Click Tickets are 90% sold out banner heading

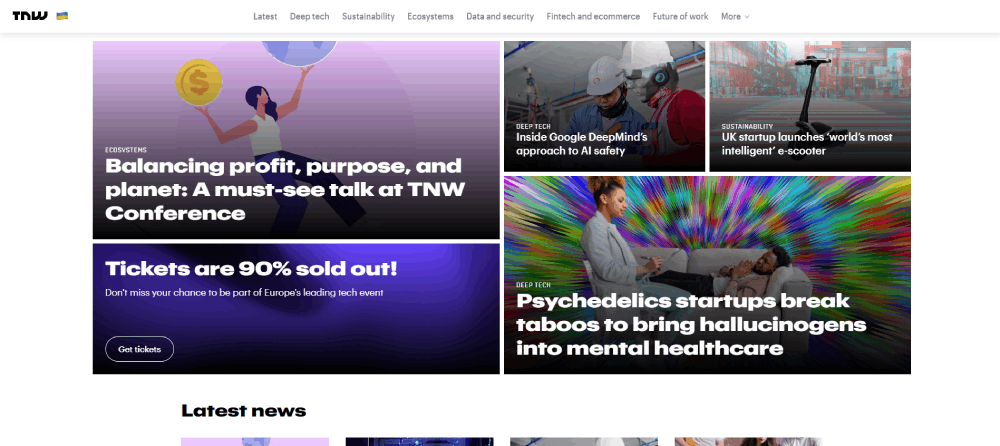pyautogui.click(x=251, y=269)
